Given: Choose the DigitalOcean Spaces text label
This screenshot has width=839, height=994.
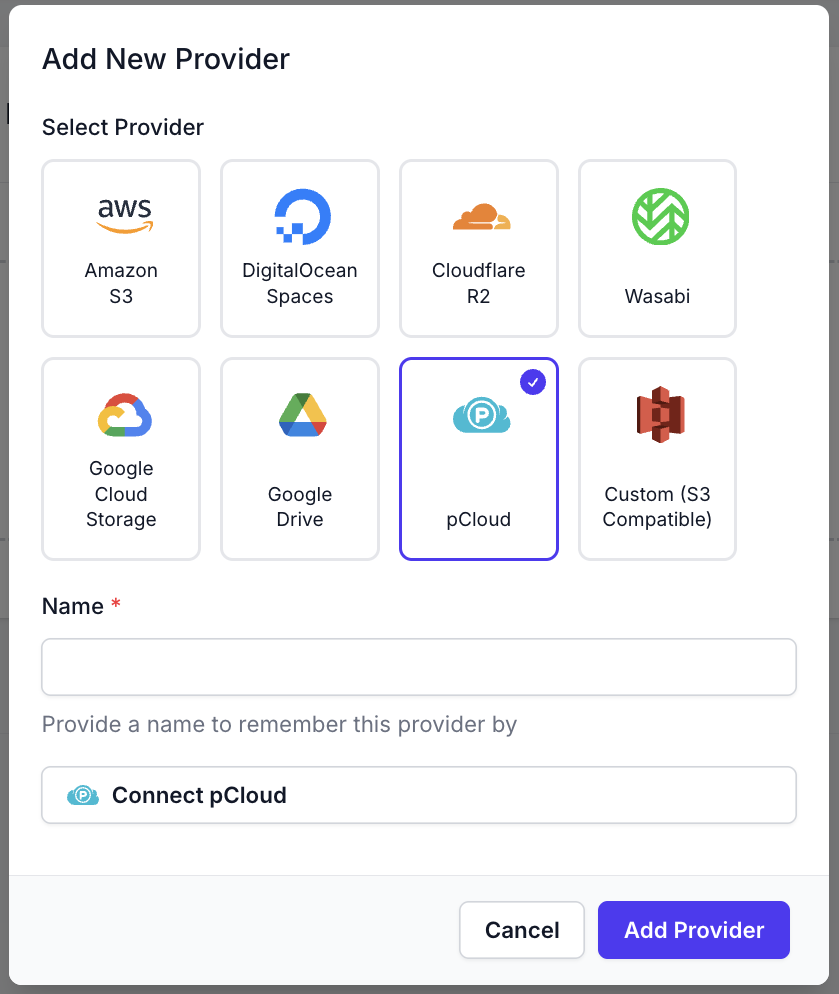Looking at the screenshot, I should pos(300,284).
